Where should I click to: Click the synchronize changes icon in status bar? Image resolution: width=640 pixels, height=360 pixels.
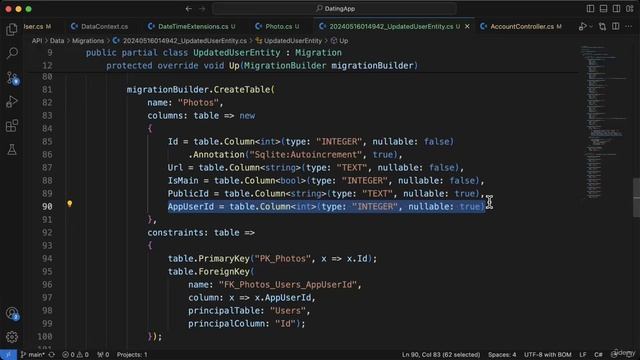pyautogui.click(x=52, y=355)
